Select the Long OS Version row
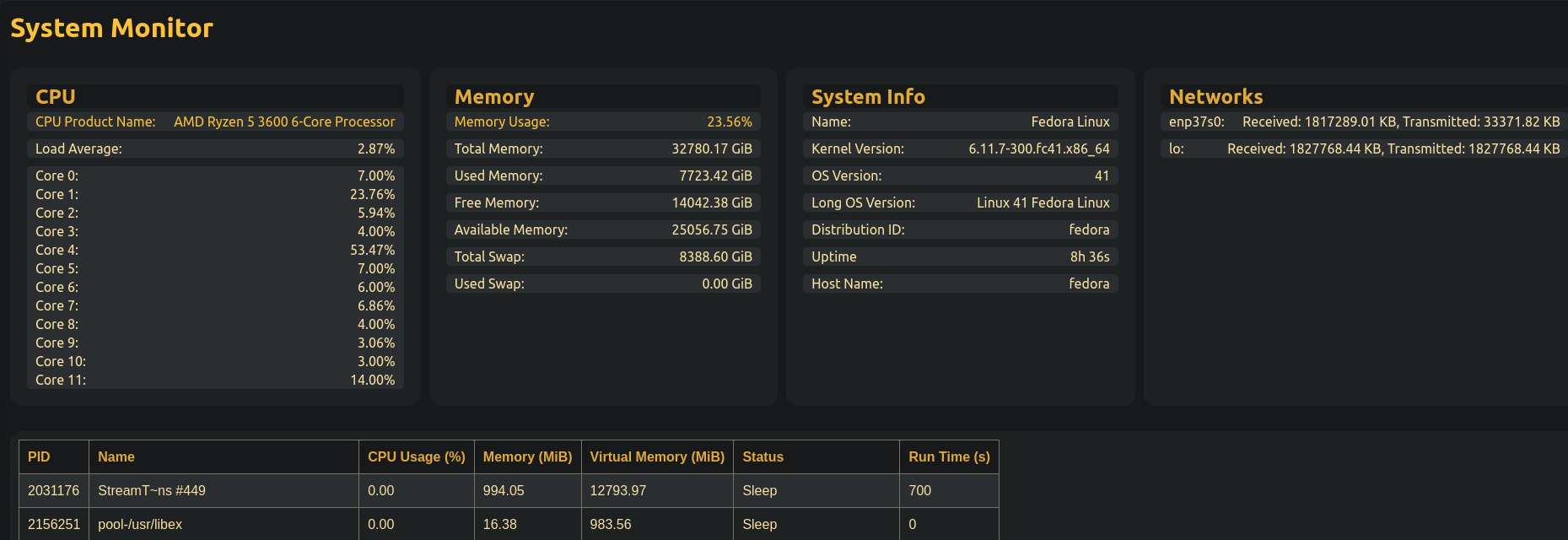Image resolution: width=1568 pixels, height=540 pixels. click(961, 202)
